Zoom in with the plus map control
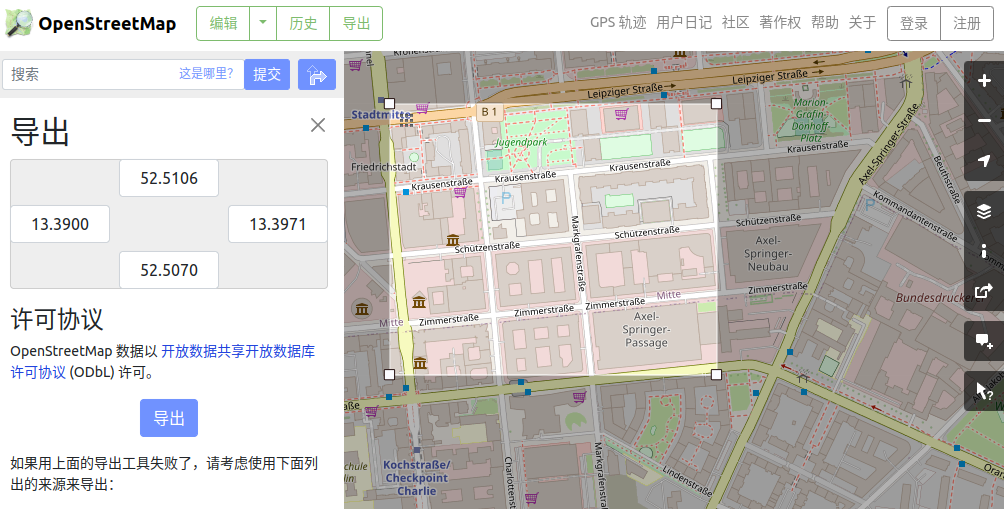1004x509 pixels. click(x=984, y=81)
